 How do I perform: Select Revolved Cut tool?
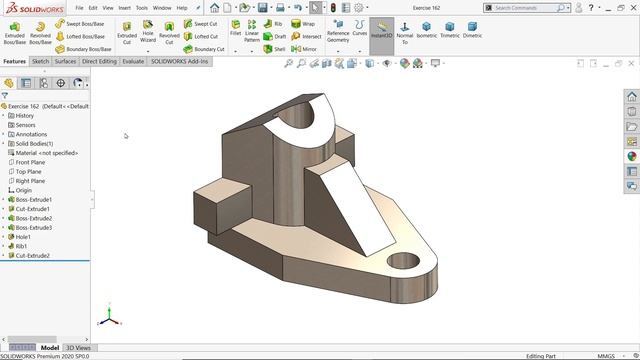pos(169,33)
